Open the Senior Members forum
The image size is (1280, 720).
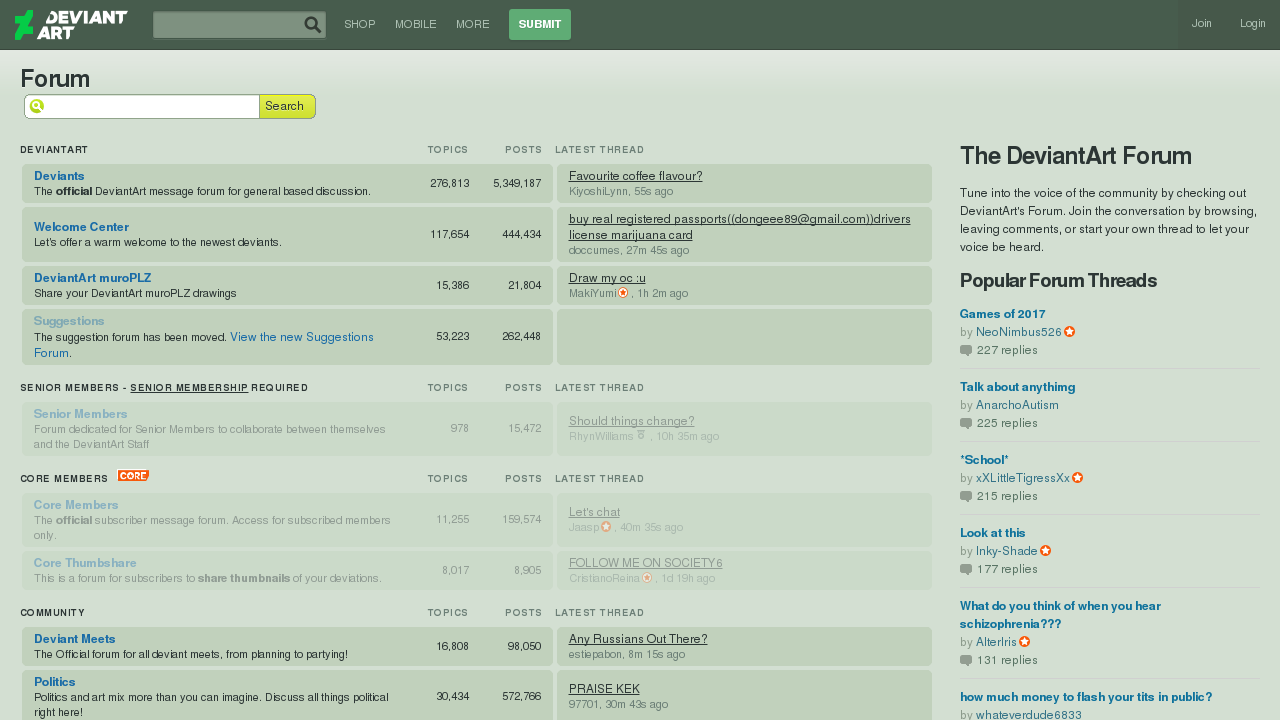point(80,414)
